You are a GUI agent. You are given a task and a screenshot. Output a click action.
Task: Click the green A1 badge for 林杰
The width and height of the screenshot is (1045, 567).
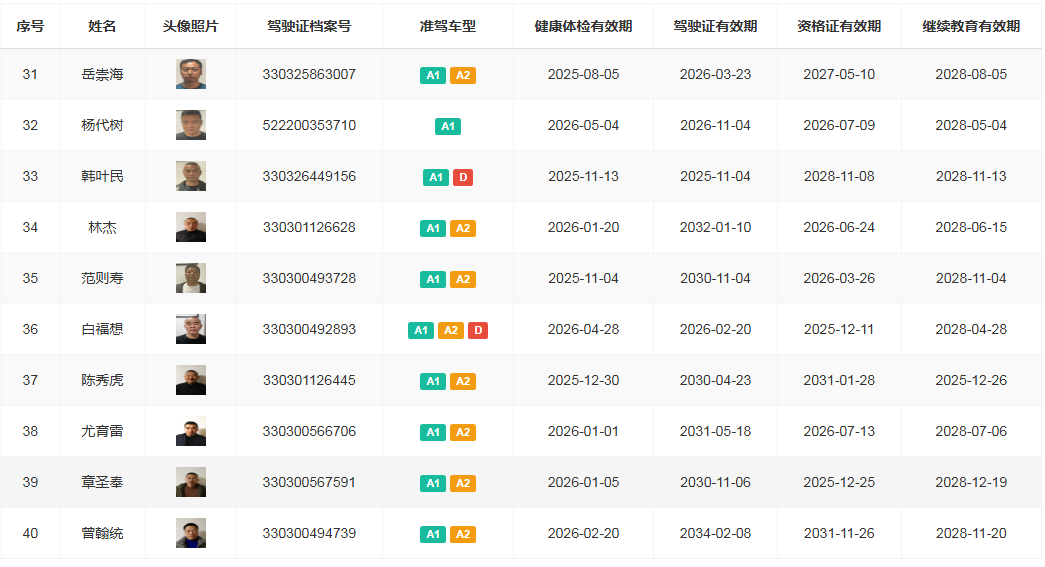(433, 228)
